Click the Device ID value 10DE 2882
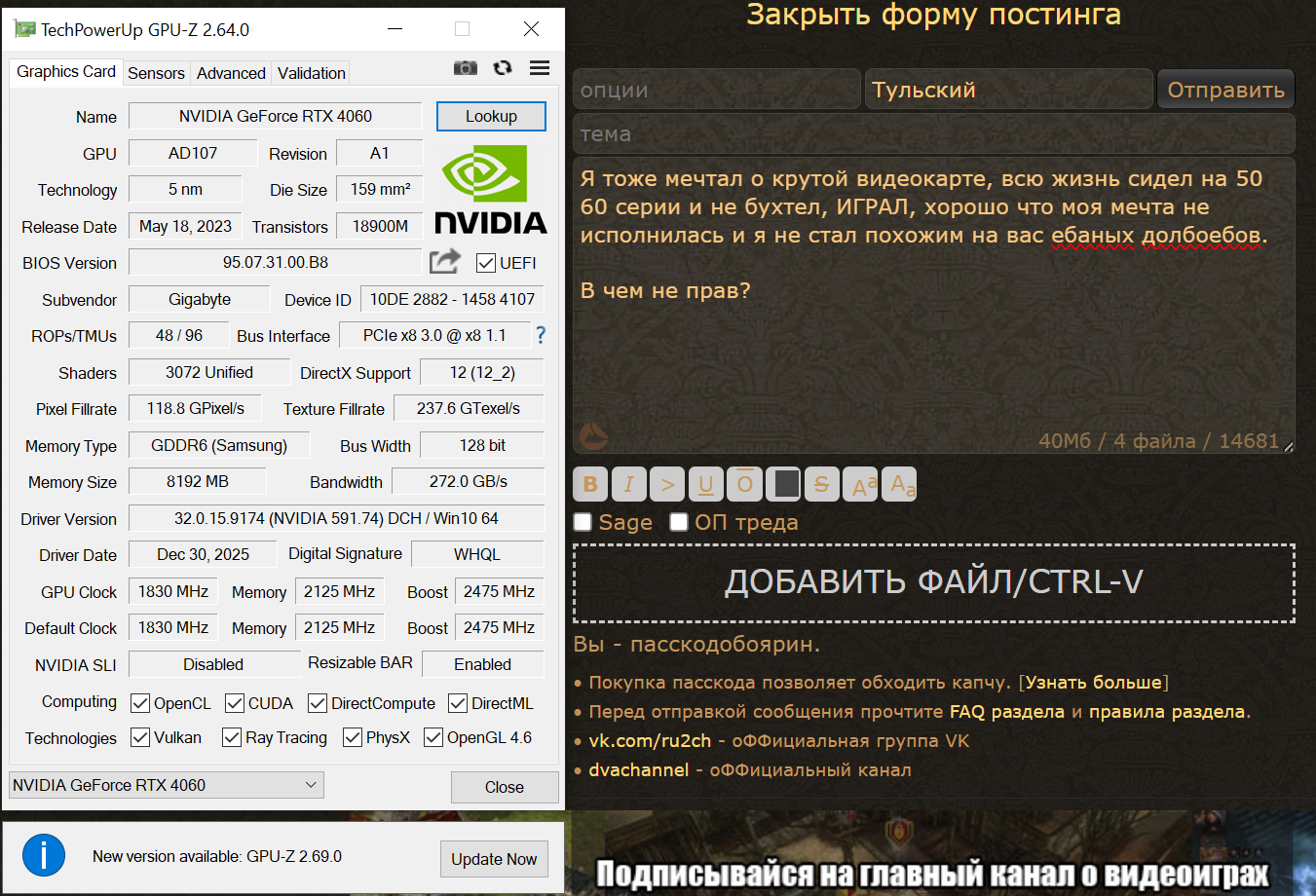This screenshot has width=1316, height=896. coord(452,299)
